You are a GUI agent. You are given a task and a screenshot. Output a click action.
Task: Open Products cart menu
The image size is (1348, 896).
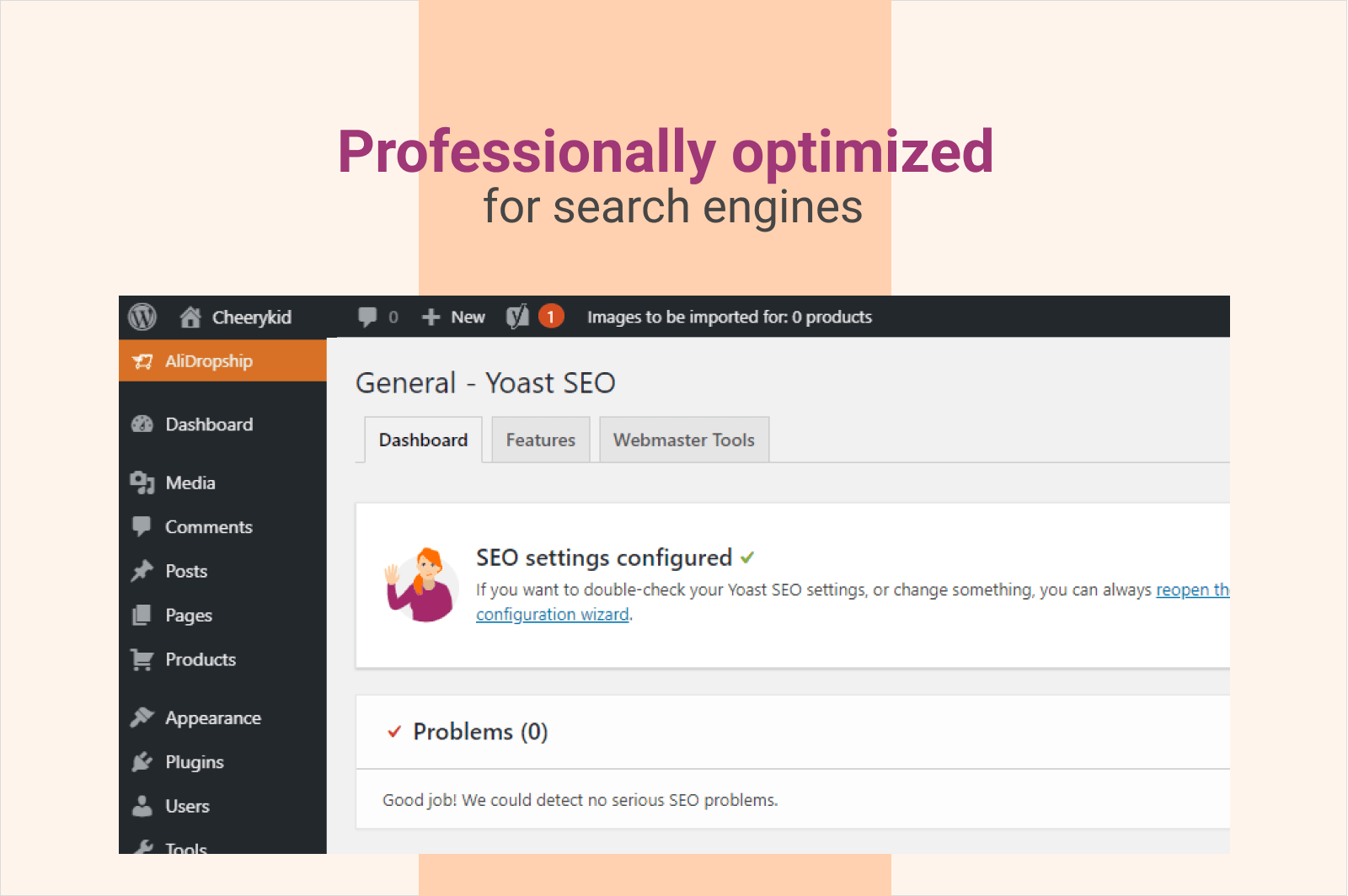200,659
